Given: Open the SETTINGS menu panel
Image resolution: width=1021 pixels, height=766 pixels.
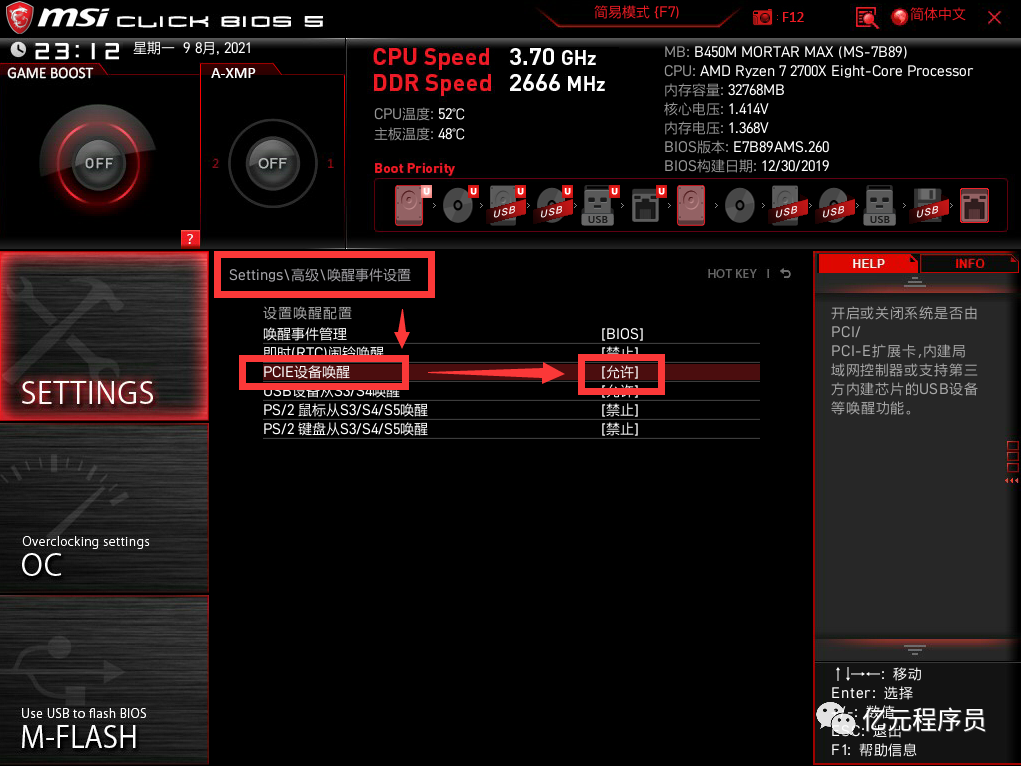Looking at the screenshot, I should tap(104, 335).
